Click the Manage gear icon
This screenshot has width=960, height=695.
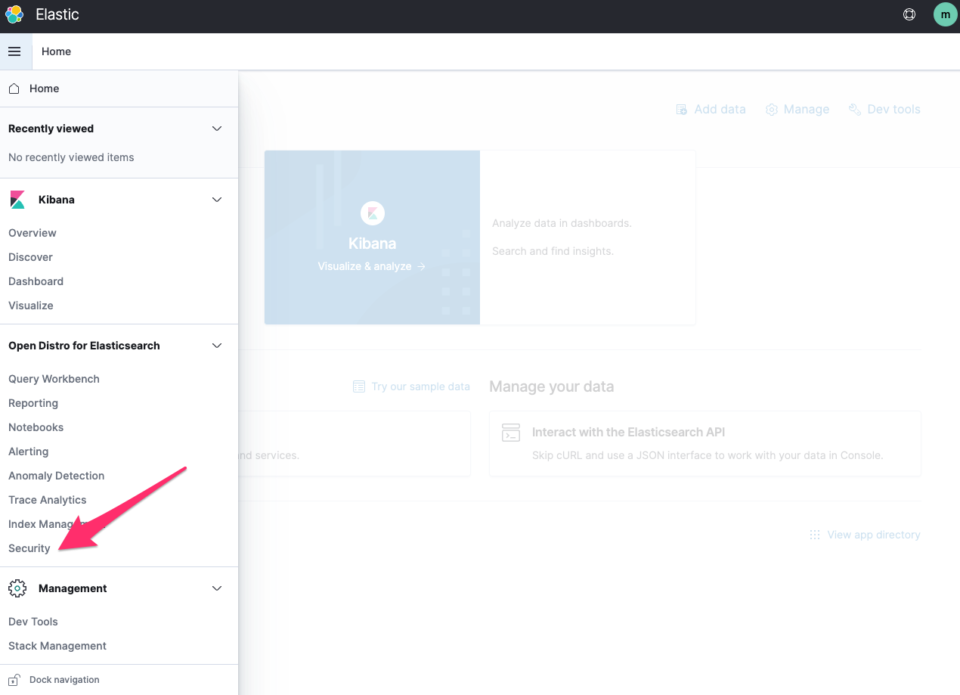(771, 110)
